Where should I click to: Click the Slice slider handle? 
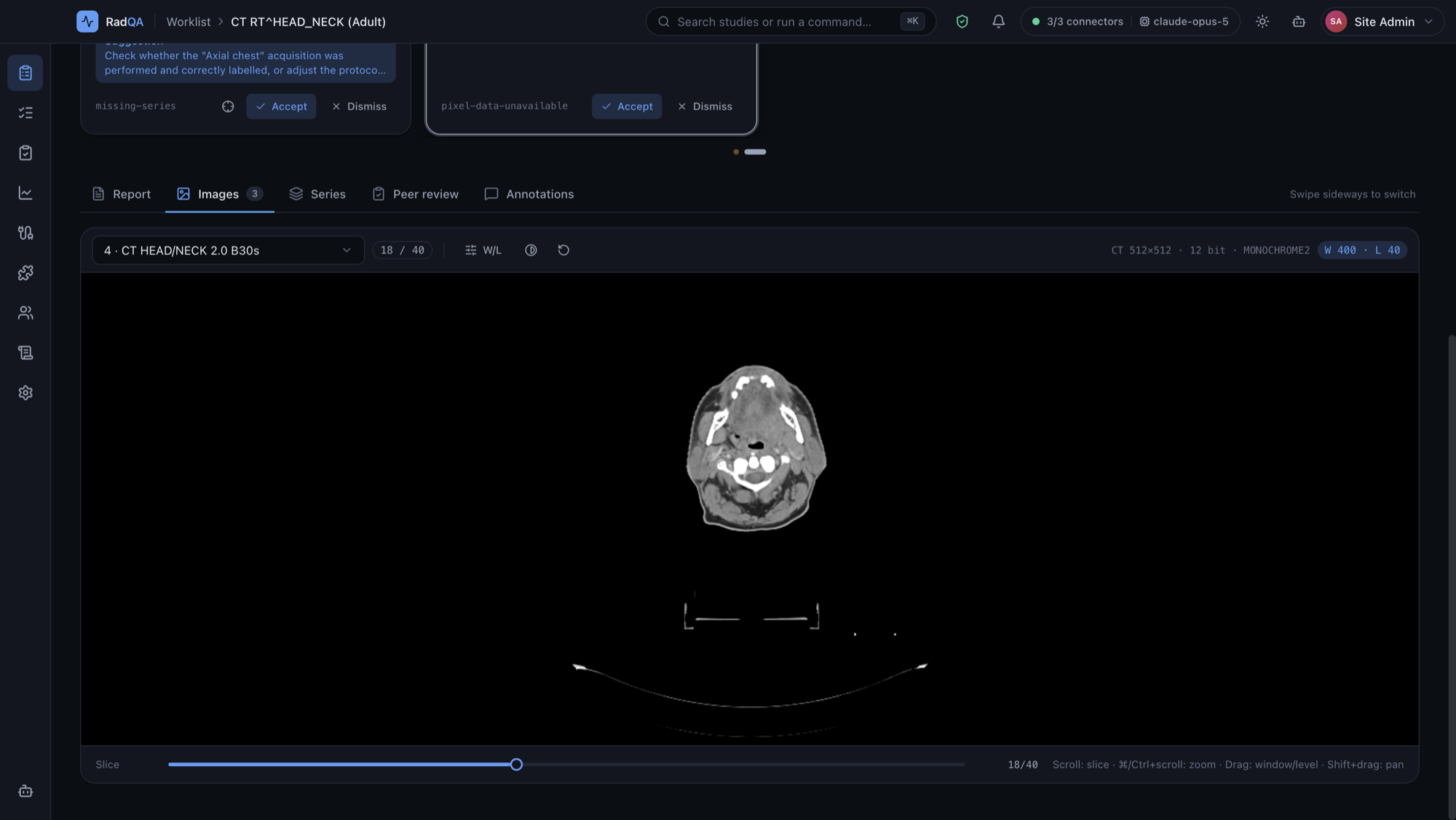[x=516, y=765]
